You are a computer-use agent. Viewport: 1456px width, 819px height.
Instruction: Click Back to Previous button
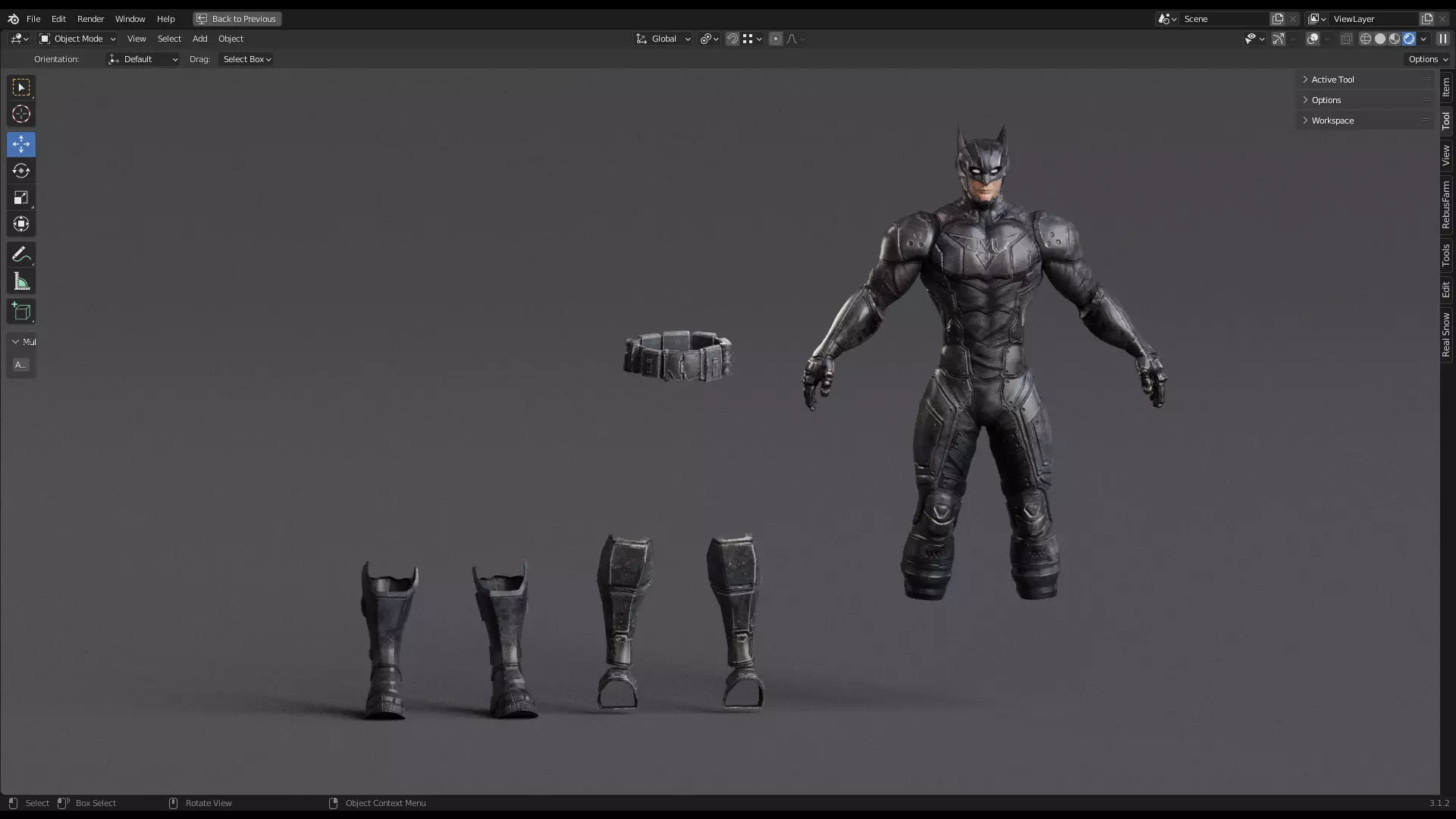[x=237, y=19]
